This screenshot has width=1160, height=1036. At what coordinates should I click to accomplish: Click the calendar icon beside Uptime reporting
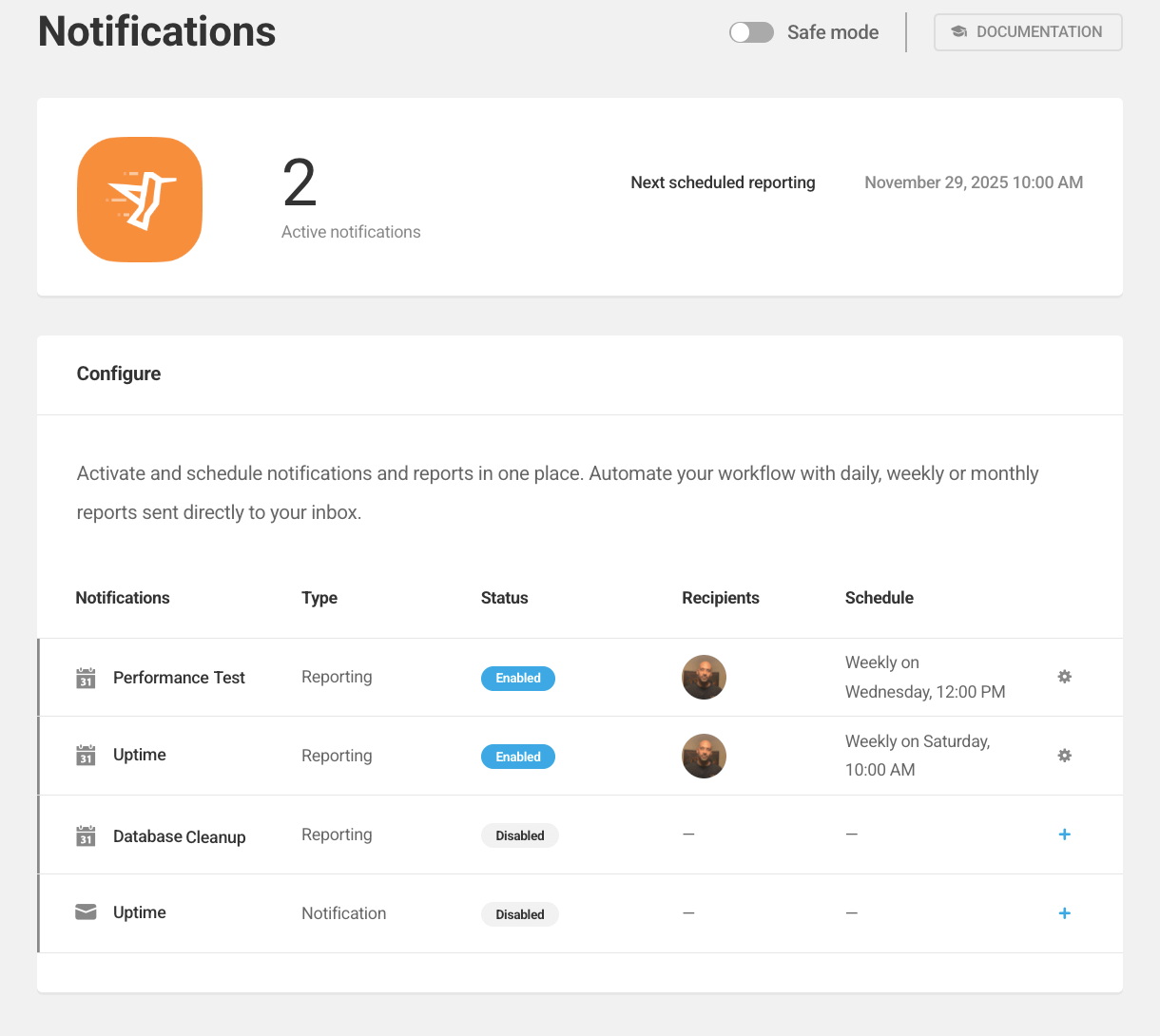coord(85,756)
